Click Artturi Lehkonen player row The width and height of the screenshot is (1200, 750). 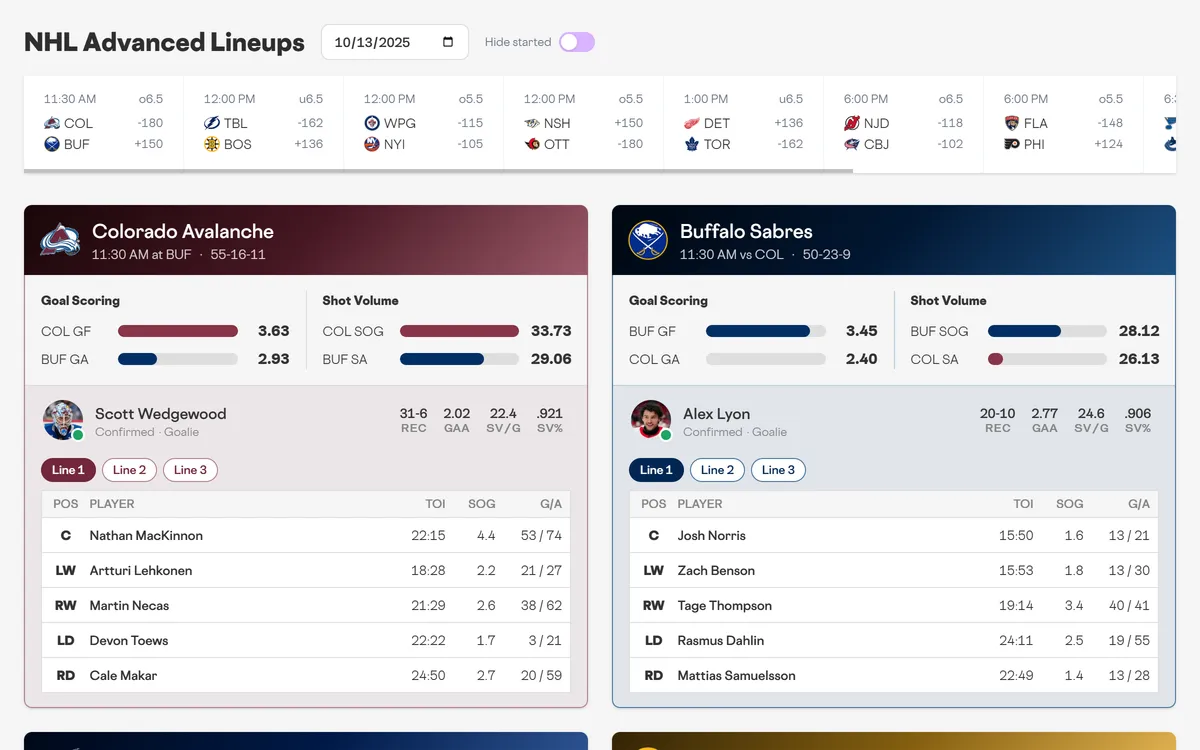pyautogui.click(x=306, y=570)
